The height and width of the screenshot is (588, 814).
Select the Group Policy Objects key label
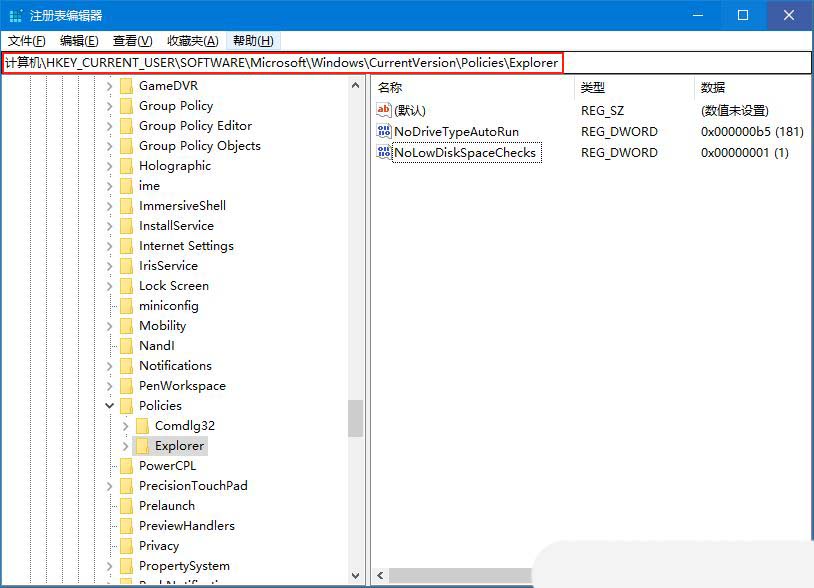[200, 146]
